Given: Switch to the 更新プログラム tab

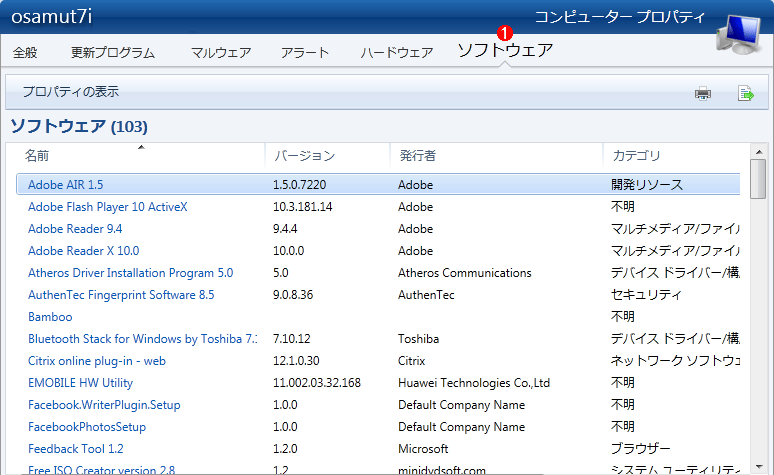Looking at the screenshot, I should pos(113,52).
